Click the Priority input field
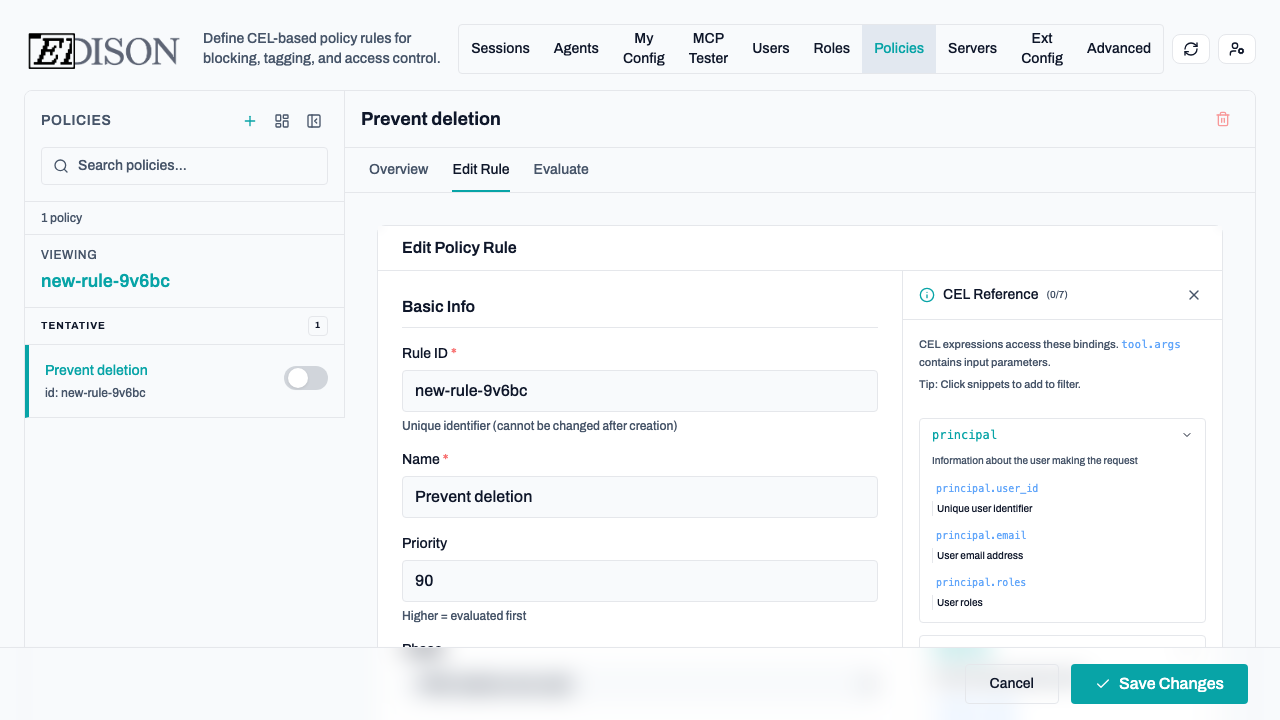1280x720 pixels. tap(639, 581)
